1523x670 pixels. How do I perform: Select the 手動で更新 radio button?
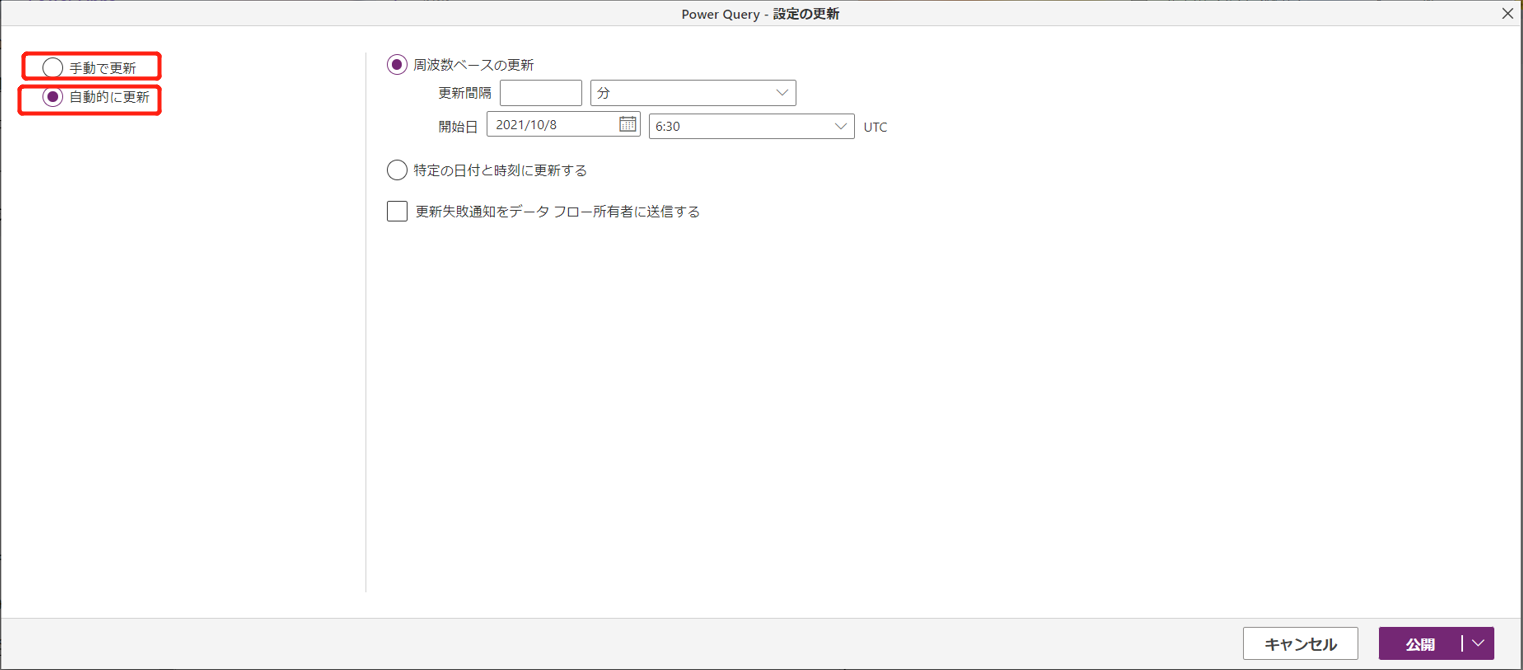tap(53, 68)
